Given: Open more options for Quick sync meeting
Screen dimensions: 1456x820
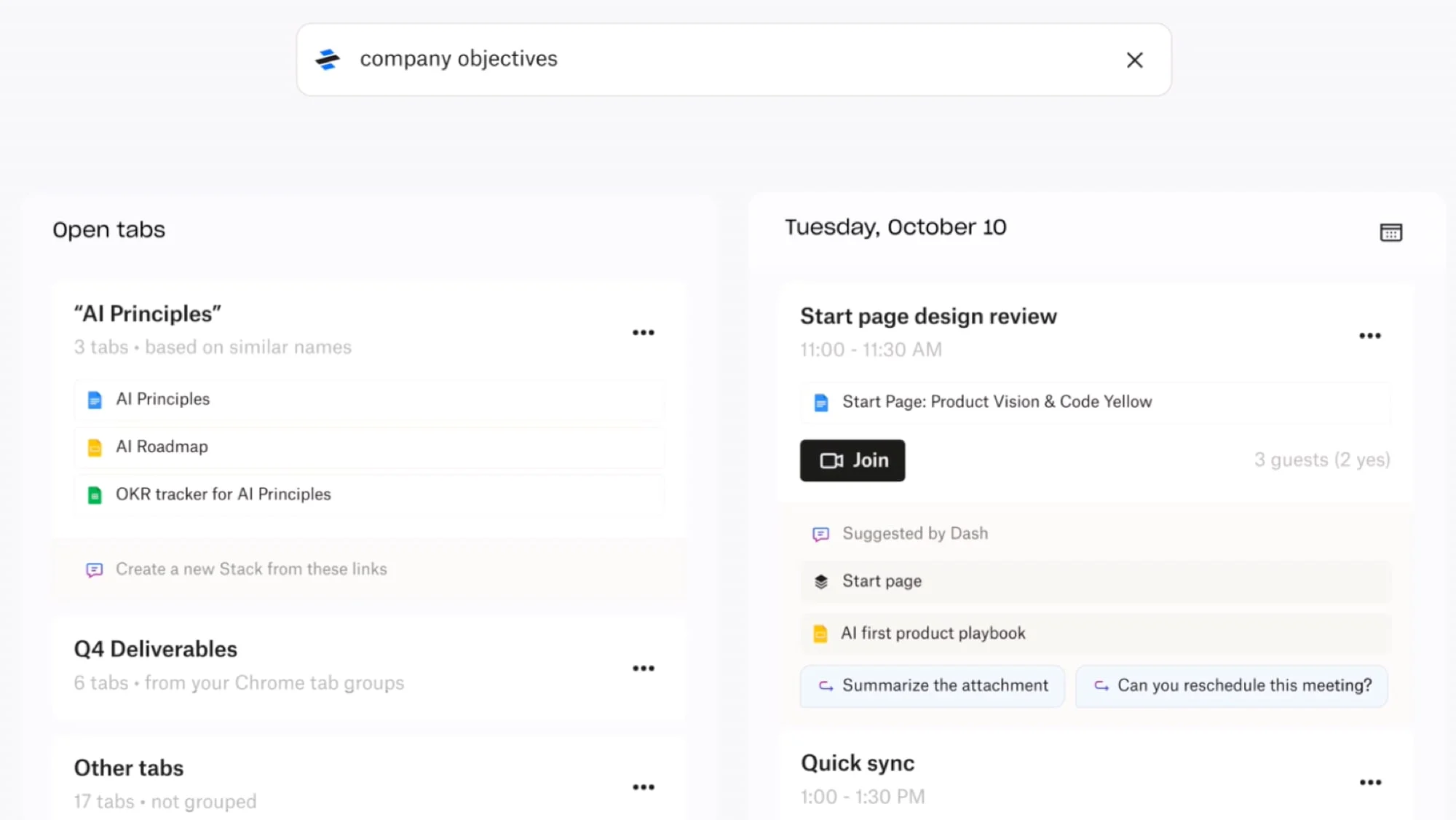Looking at the screenshot, I should click(x=1369, y=782).
